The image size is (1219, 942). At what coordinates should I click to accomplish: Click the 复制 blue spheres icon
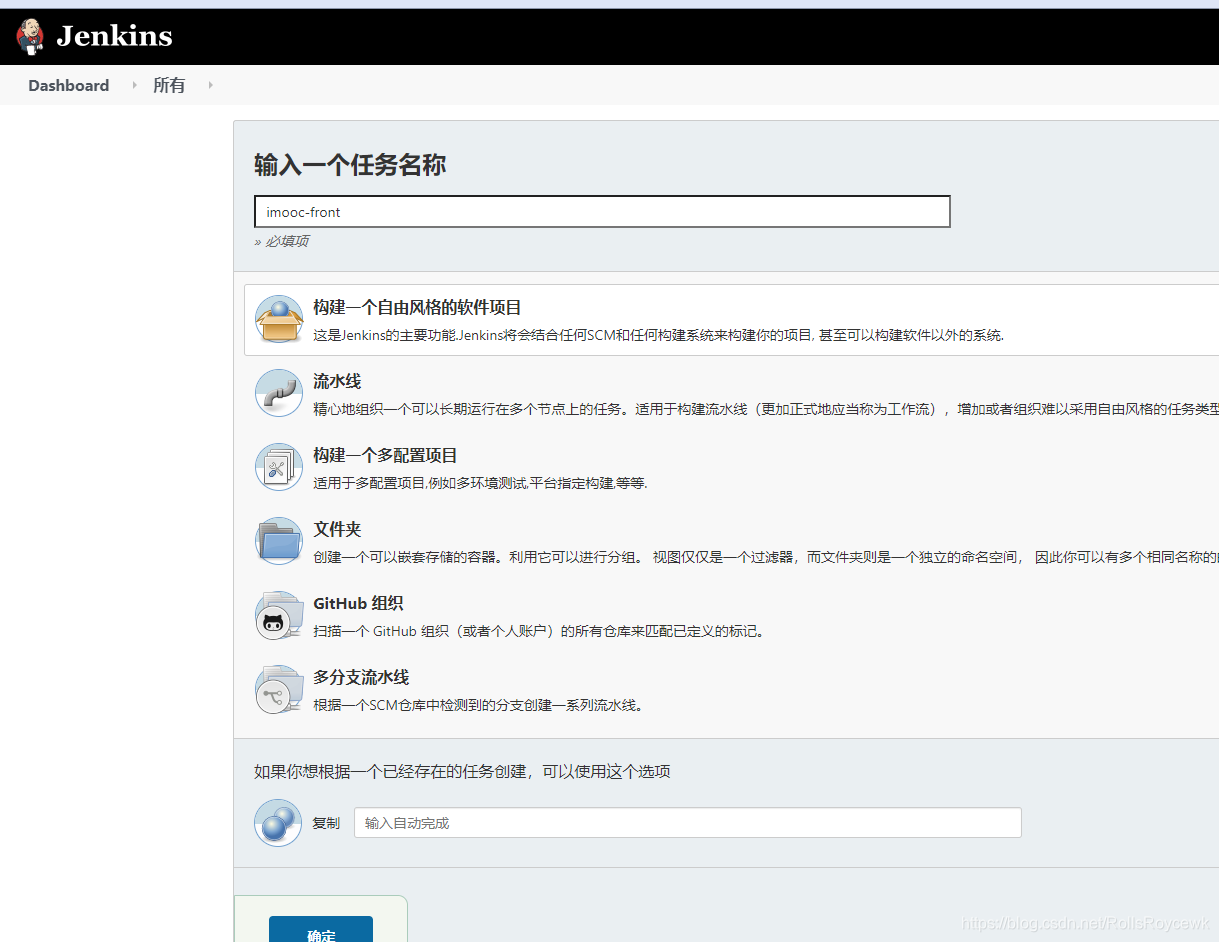click(x=278, y=823)
